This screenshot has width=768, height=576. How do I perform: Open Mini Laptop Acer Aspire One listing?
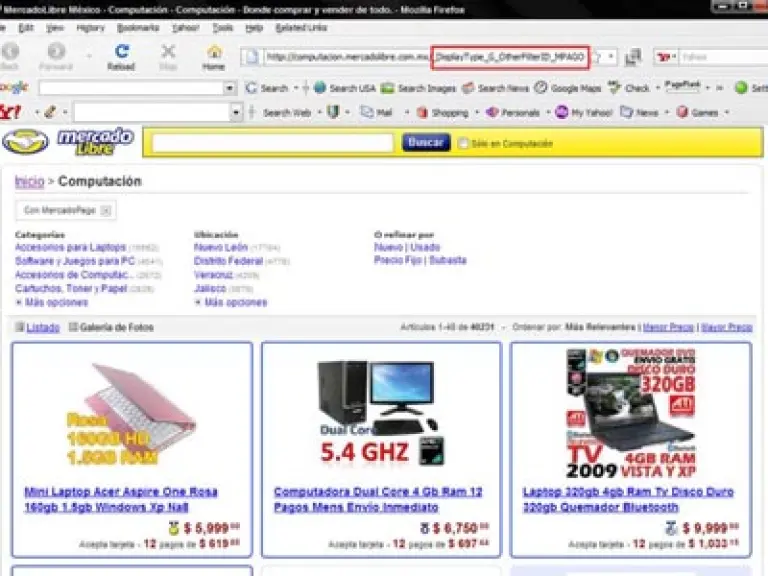120,499
